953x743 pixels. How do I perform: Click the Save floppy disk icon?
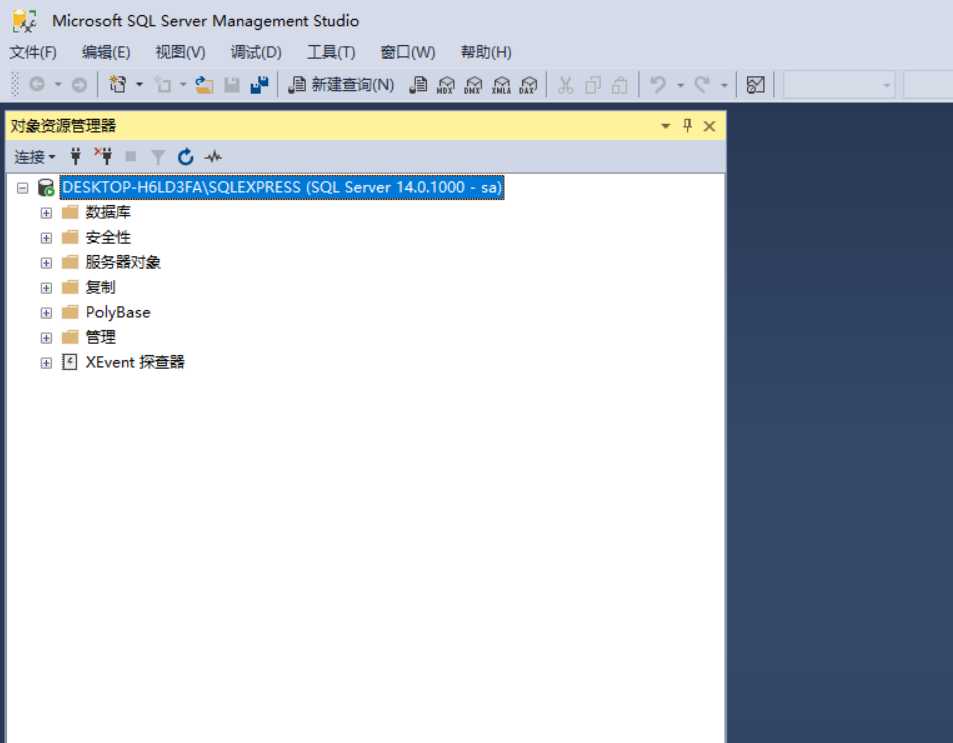[232, 85]
